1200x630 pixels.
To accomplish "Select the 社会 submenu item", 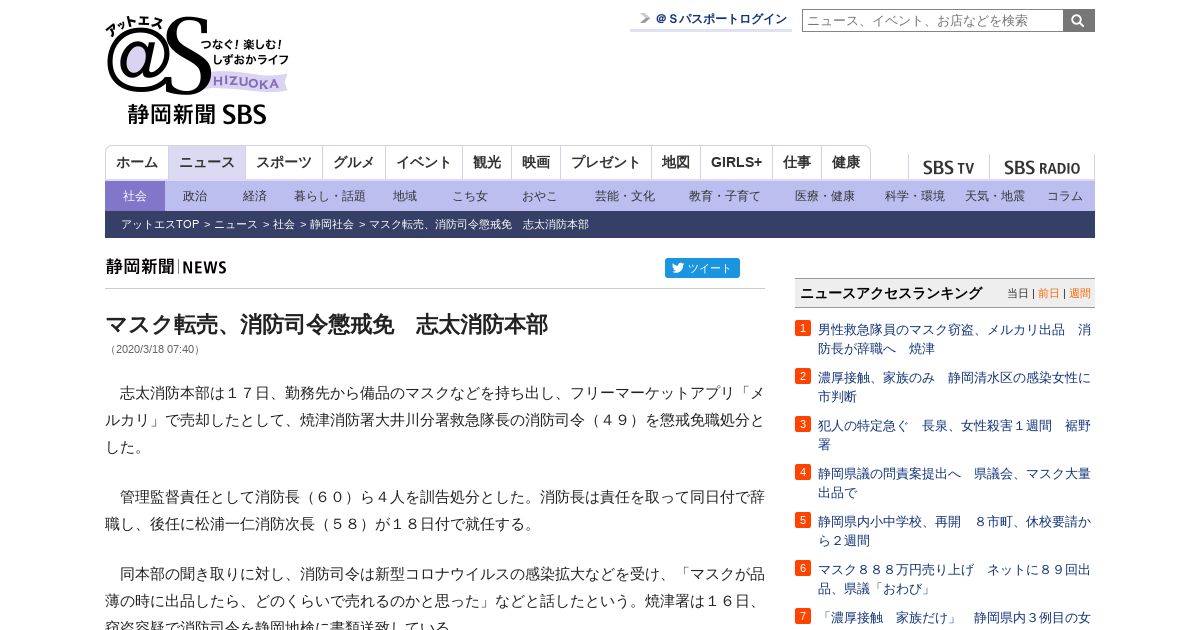I will (135, 196).
